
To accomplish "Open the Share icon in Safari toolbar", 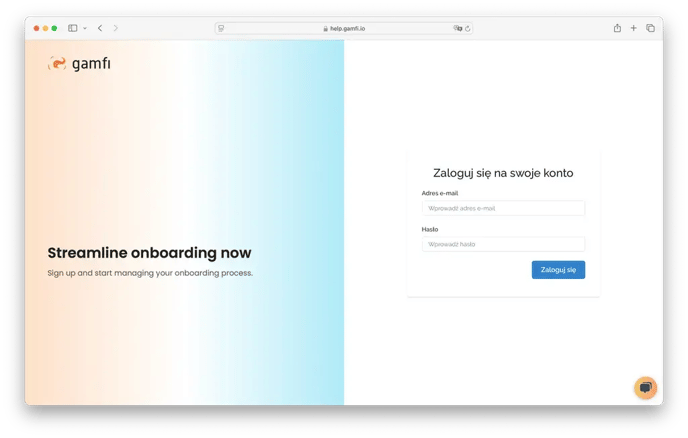I will click(x=617, y=28).
